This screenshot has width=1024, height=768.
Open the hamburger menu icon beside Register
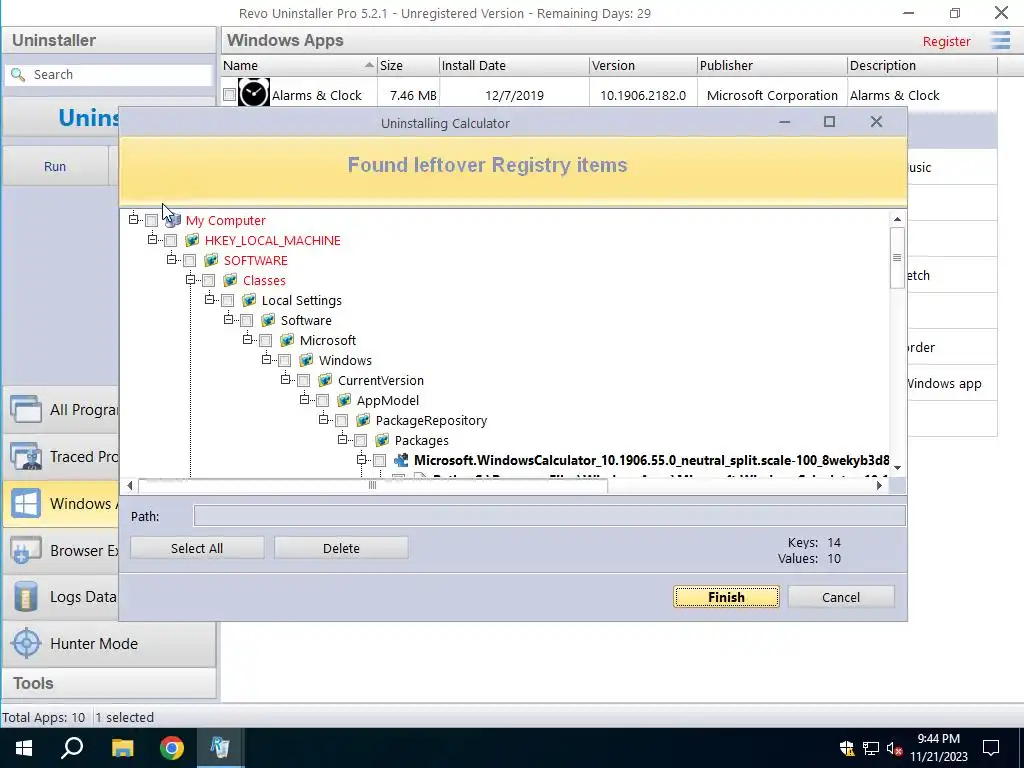click(1000, 40)
